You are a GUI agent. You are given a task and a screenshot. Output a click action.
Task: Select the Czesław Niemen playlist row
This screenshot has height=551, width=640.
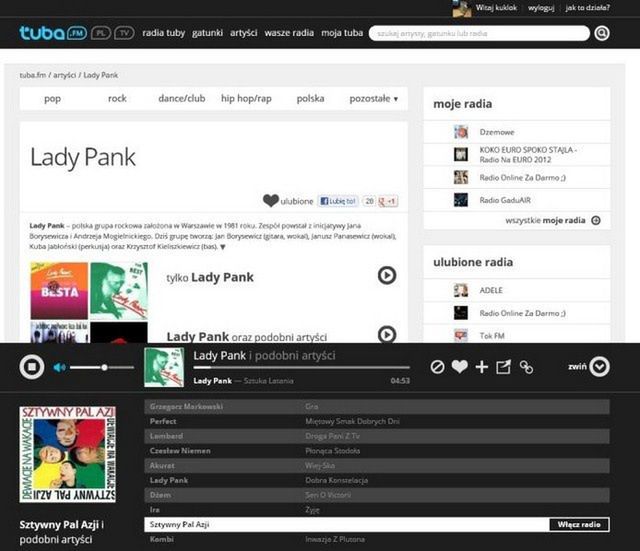click(x=377, y=451)
